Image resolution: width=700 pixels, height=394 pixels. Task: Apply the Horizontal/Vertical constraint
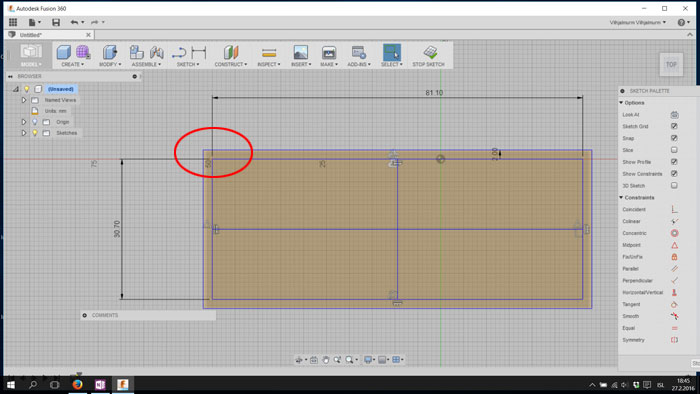click(x=675, y=292)
